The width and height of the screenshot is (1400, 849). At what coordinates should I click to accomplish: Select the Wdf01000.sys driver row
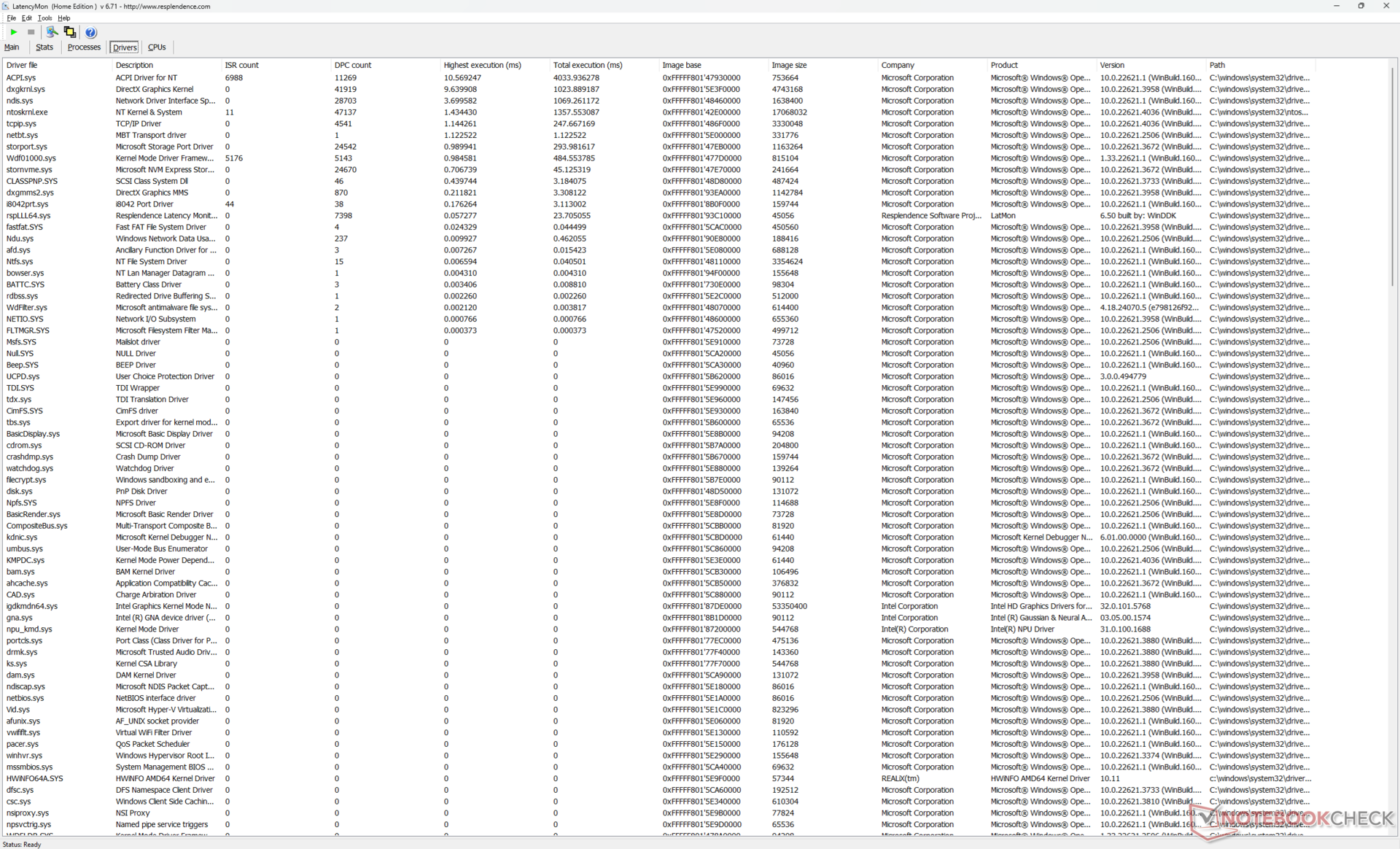click(x=658, y=158)
